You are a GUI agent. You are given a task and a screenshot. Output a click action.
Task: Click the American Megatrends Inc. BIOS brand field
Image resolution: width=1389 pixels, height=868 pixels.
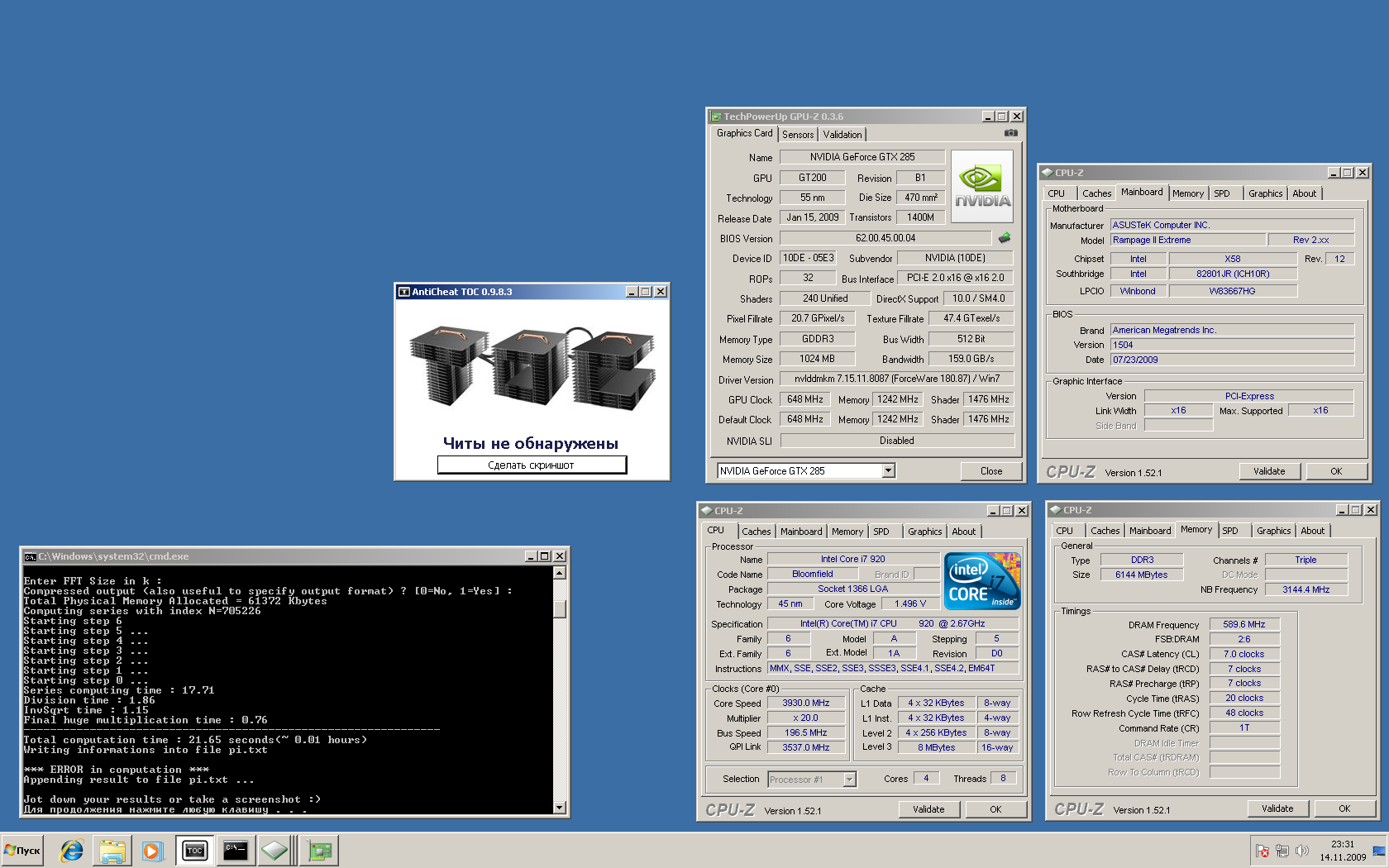1232,330
